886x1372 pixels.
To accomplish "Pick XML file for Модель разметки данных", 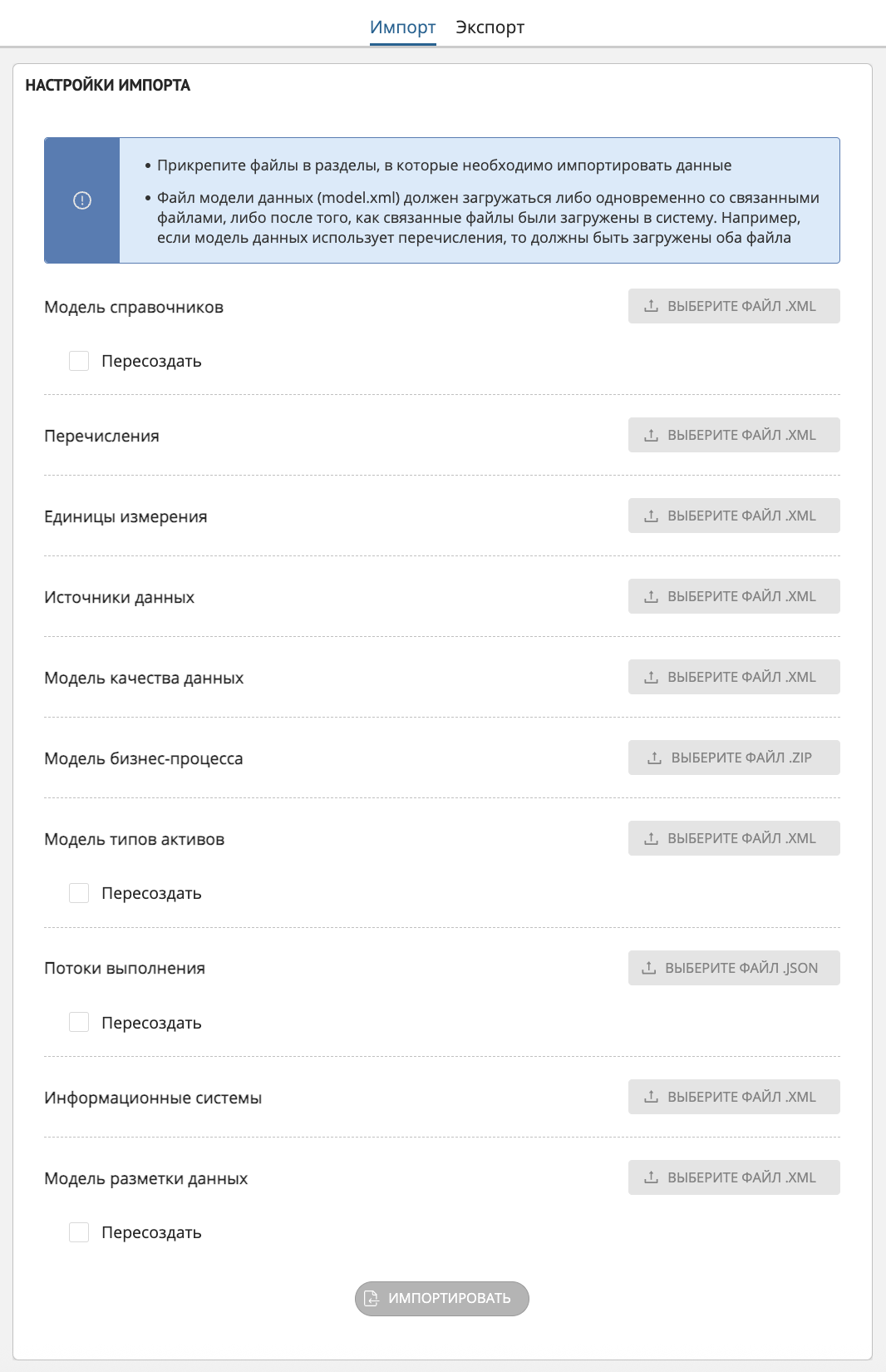I will (x=735, y=1177).
